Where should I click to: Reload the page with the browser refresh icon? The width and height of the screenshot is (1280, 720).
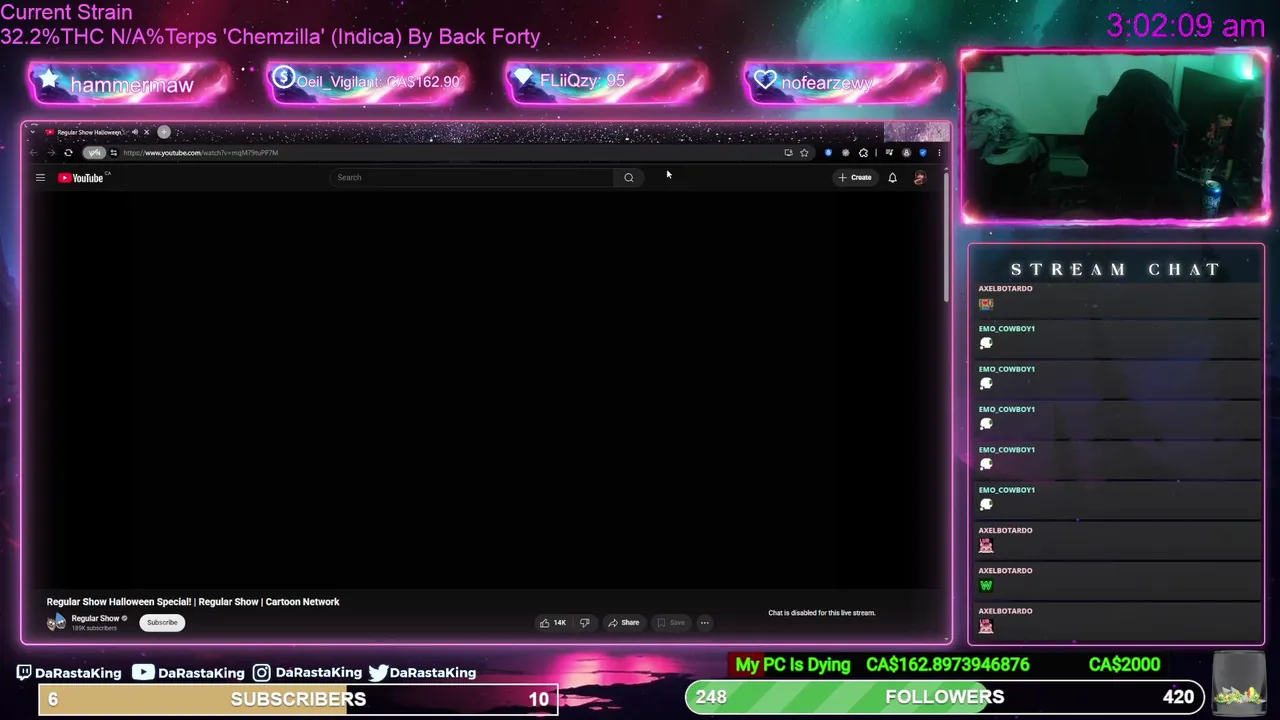coord(68,153)
